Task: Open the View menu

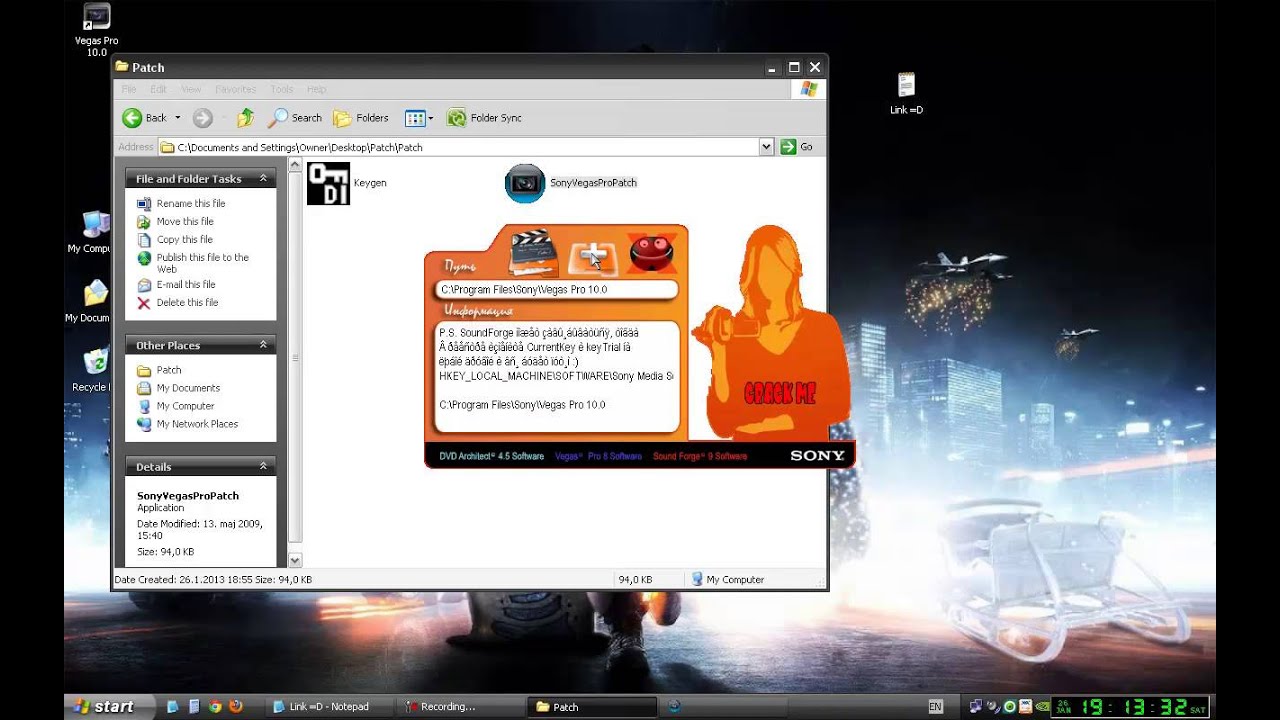Action: point(191,89)
